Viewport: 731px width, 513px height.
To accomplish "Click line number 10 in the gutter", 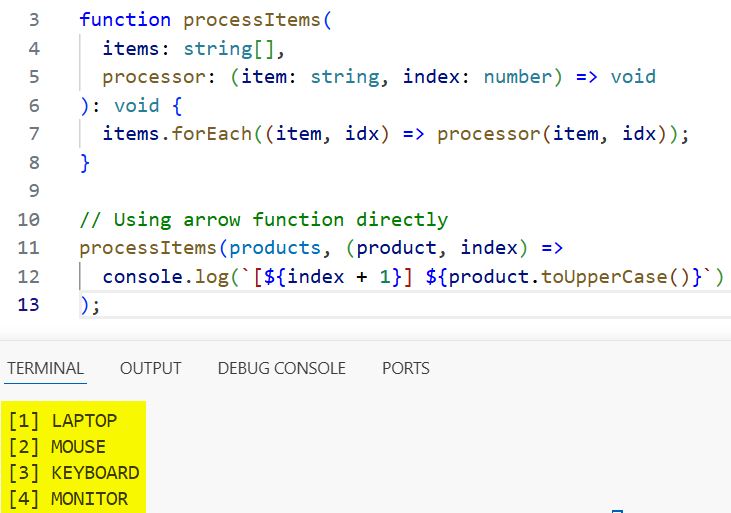I will tap(28, 220).
